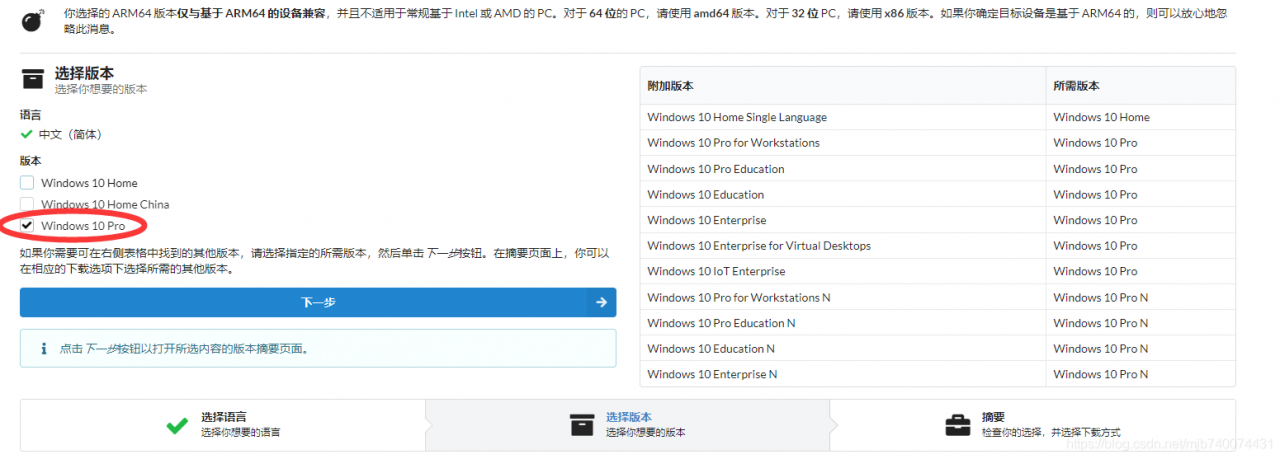Click Windows 10 Pro N in Enterprise N row
Viewport: 1280px width, 459px height.
pos(1141,375)
